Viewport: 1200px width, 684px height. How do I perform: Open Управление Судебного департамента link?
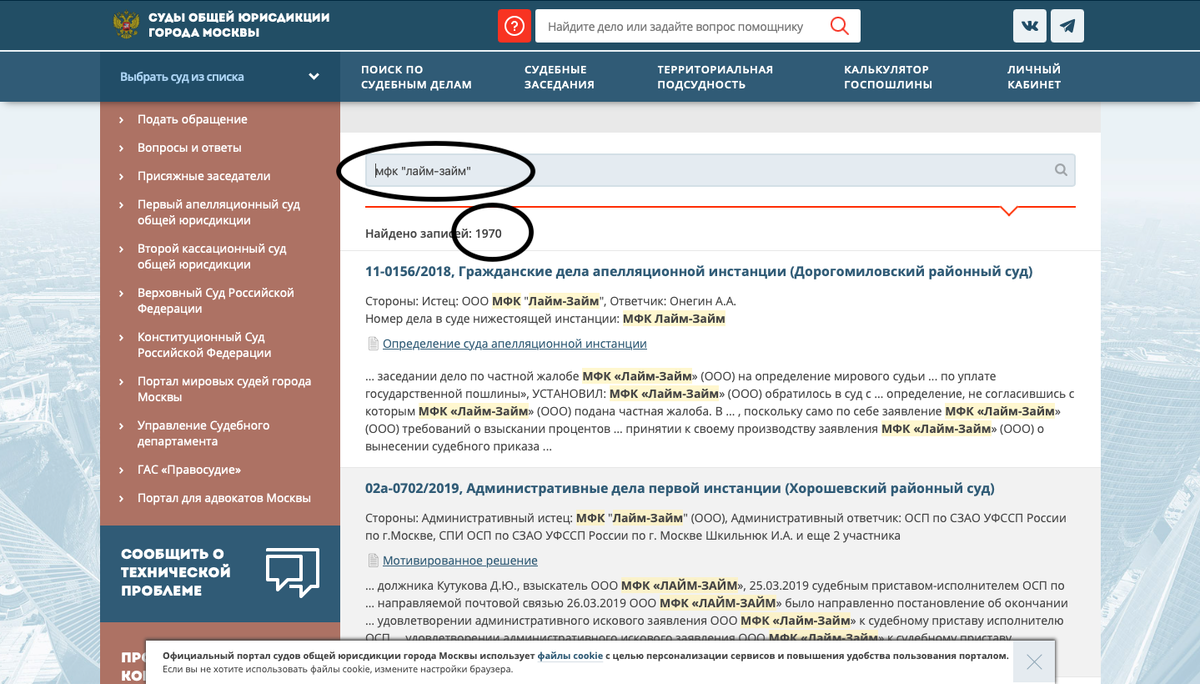click(x=204, y=433)
